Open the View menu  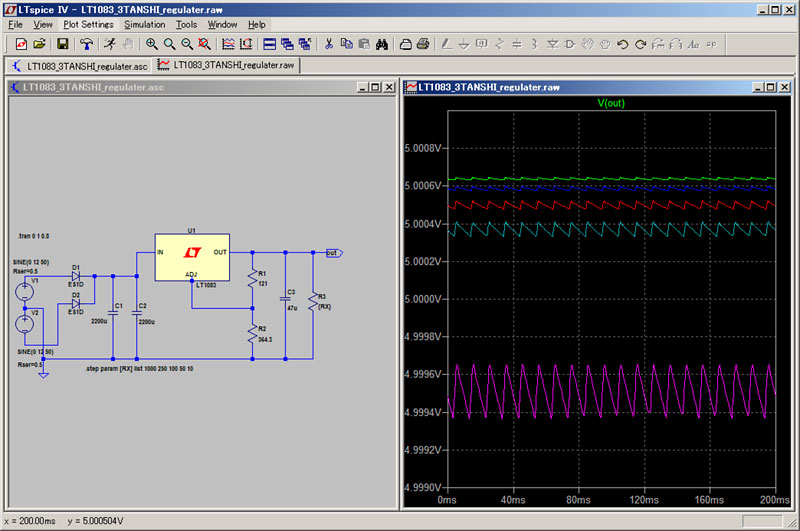(x=43, y=24)
